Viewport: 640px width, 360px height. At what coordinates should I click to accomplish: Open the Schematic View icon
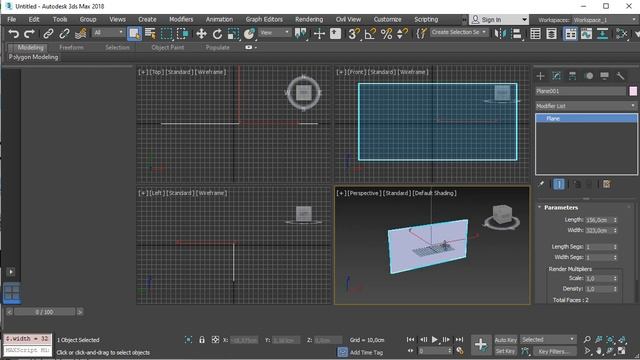[x=602, y=33]
